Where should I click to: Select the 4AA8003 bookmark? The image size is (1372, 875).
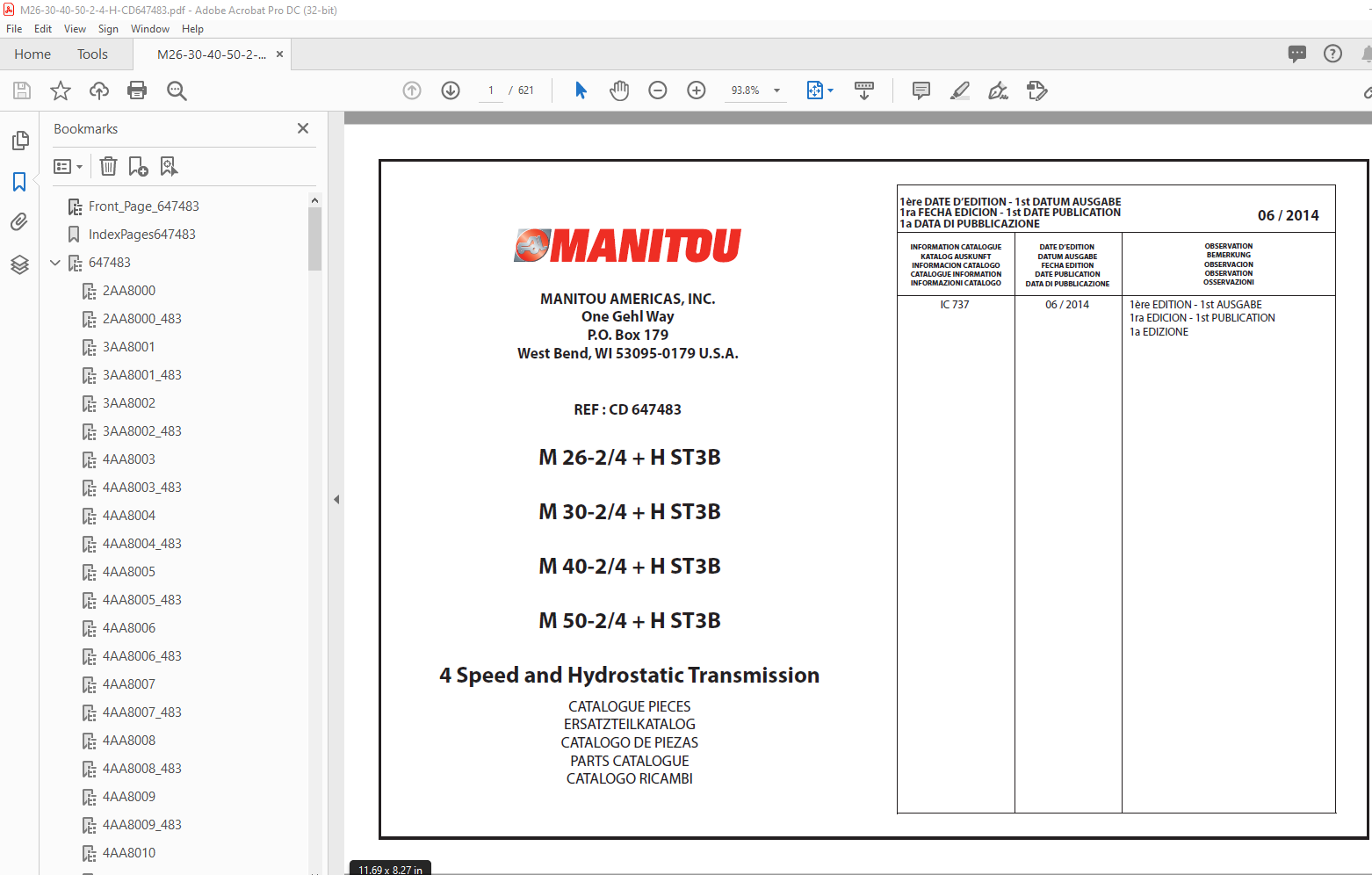129,459
